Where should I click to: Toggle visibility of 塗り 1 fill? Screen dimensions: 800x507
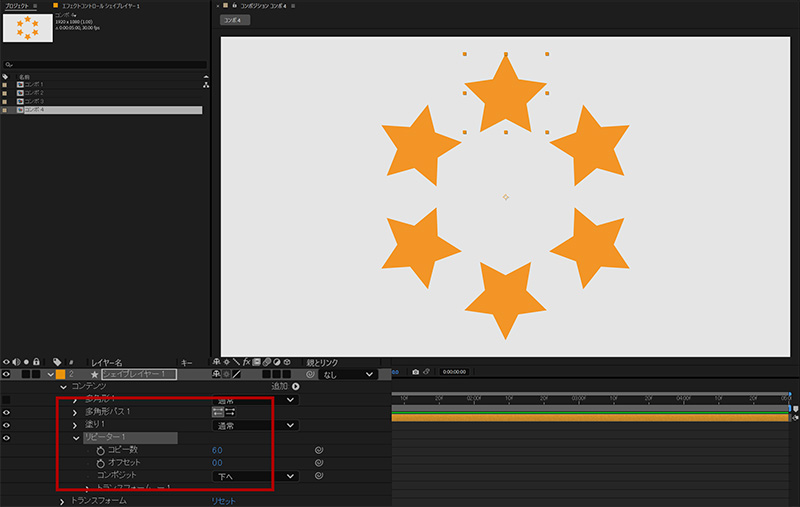click(x=7, y=425)
